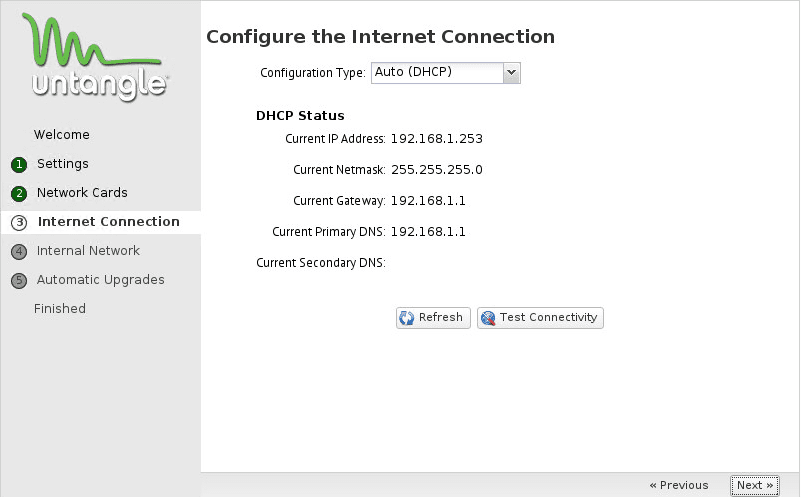Click the step 2 green circle icon
Screen dimensions: 801x497
tap(19, 193)
